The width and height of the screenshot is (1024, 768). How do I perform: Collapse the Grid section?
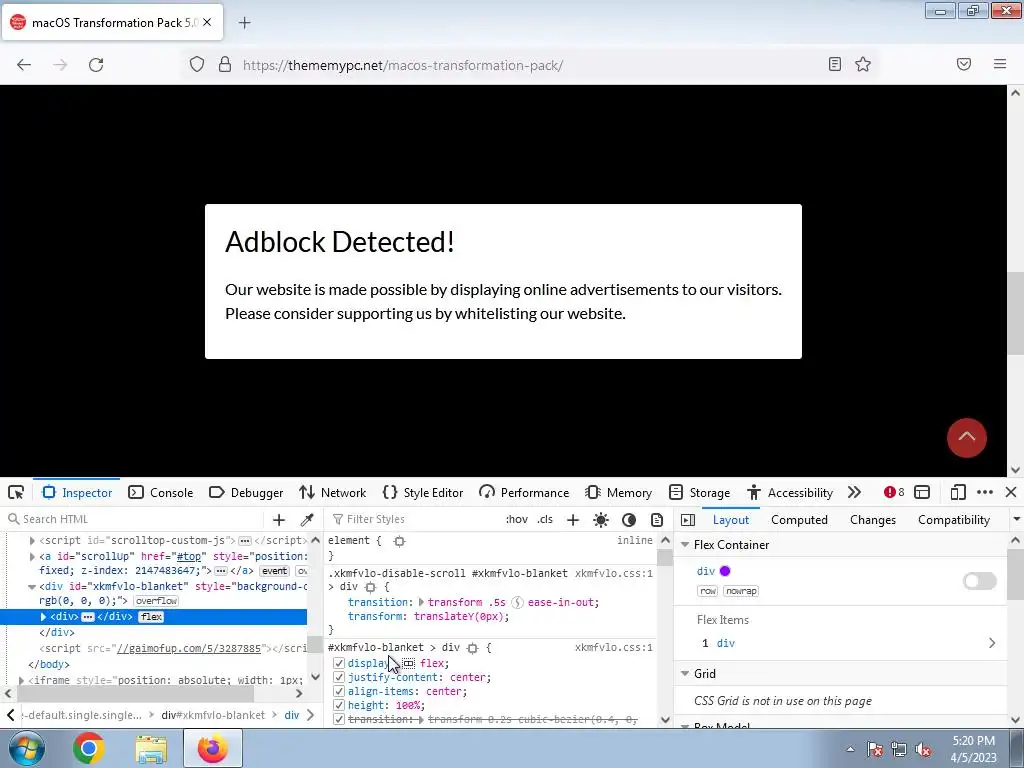point(685,673)
